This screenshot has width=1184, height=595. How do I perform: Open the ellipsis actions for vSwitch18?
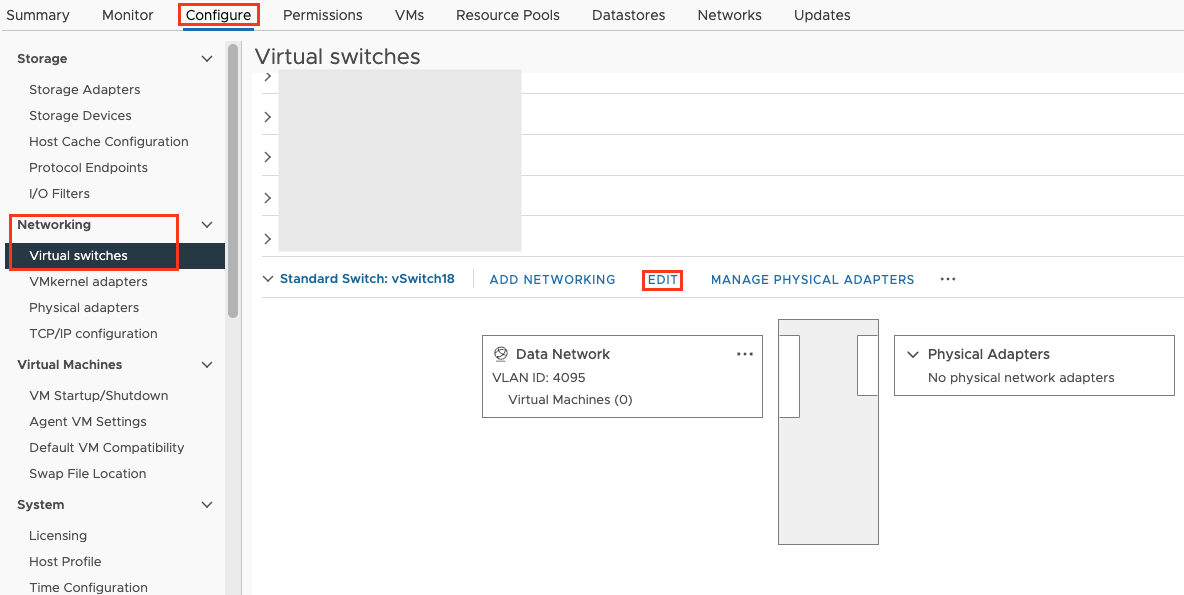tap(947, 280)
